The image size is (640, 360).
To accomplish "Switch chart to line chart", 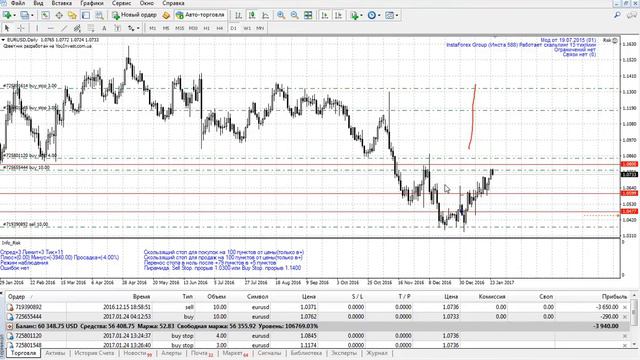I will coord(266,15).
